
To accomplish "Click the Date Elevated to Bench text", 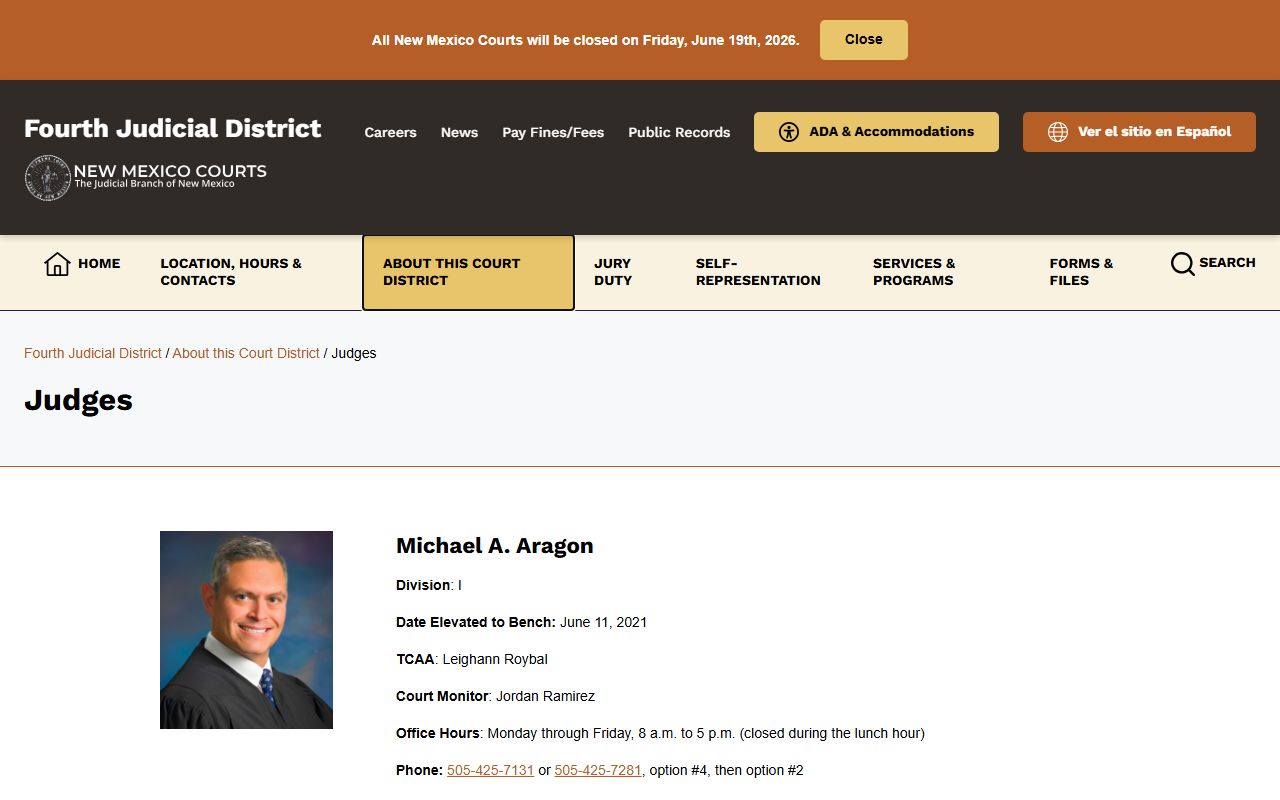I will (521, 622).
